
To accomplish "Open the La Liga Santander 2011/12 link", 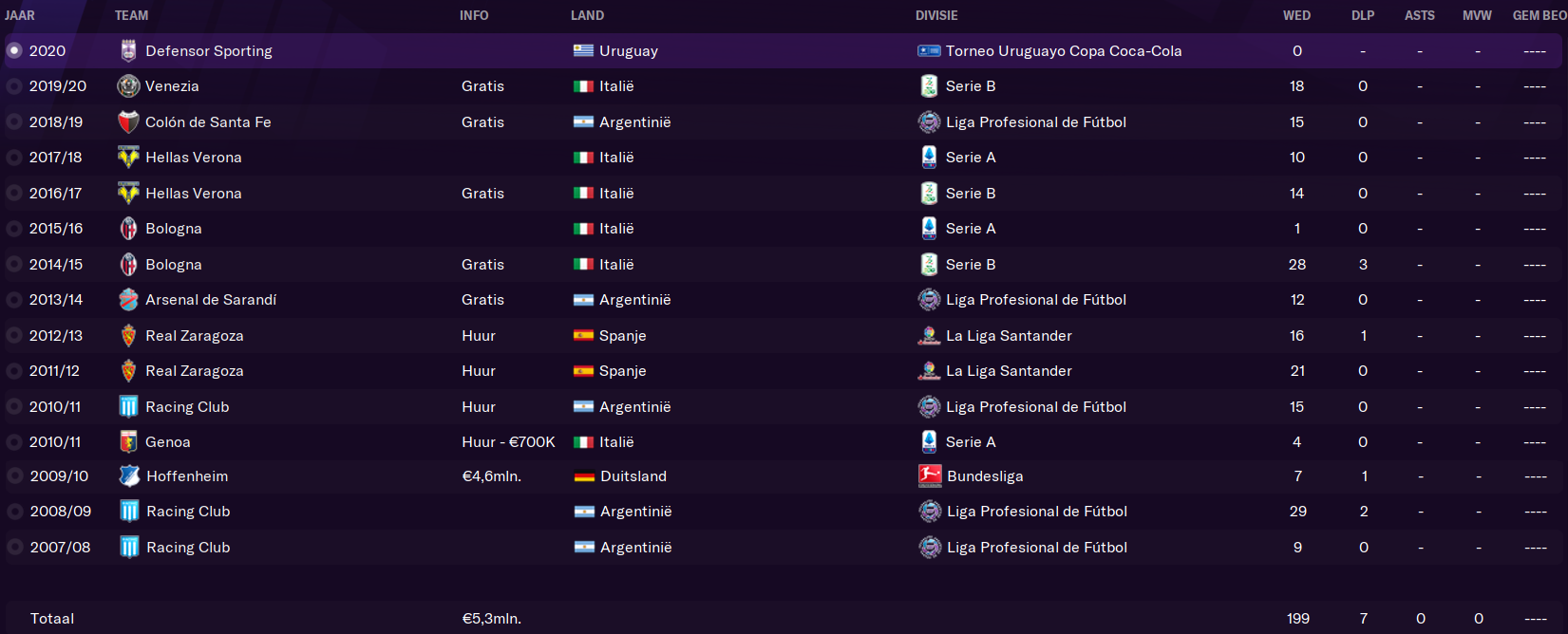I will coord(1009,371).
